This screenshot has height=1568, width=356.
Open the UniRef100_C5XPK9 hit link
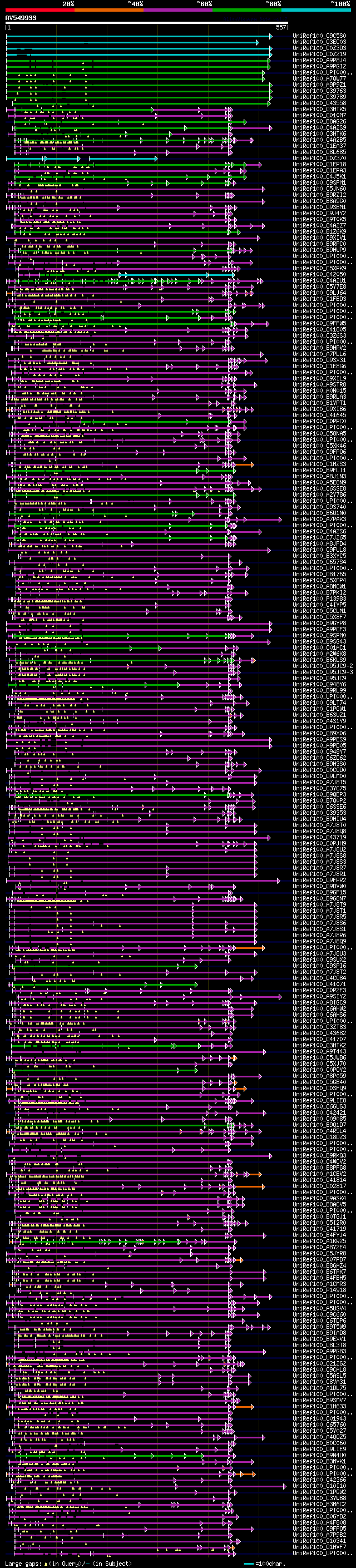point(319,269)
